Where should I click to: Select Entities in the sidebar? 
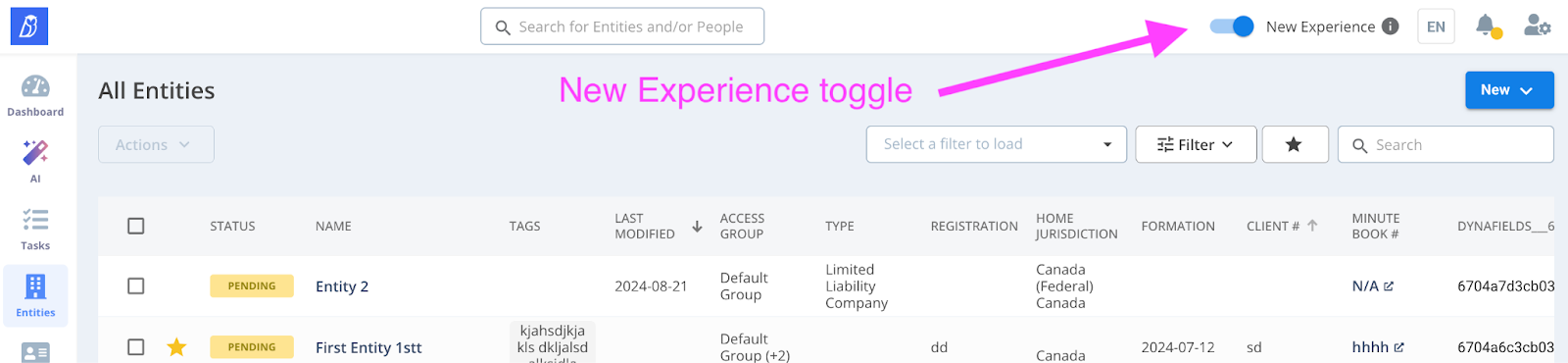tap(35, 296)
